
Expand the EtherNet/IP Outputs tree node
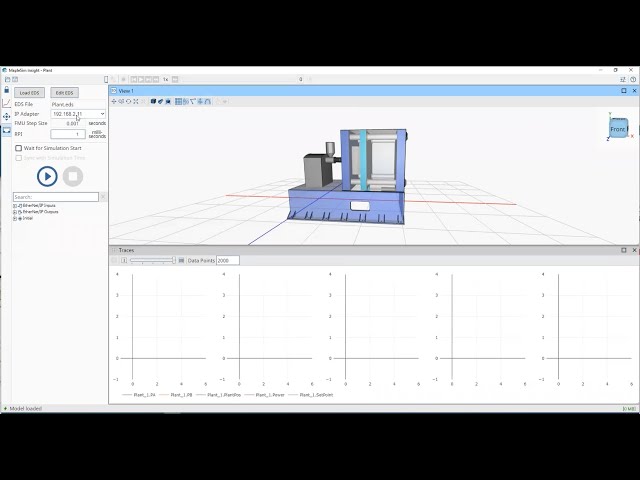pos(15,212)
